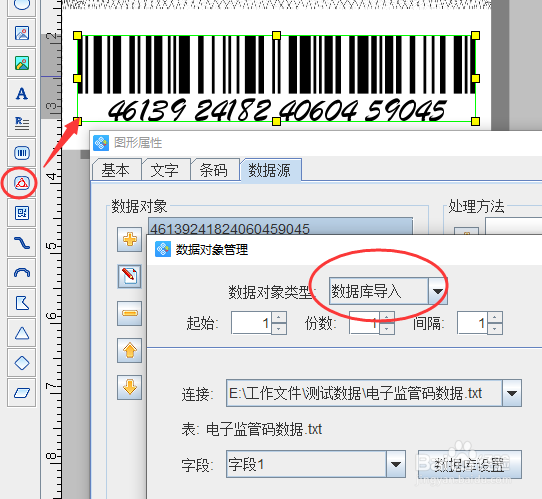Select the curve line tool
542x499 pixels.
pos(21,243)
